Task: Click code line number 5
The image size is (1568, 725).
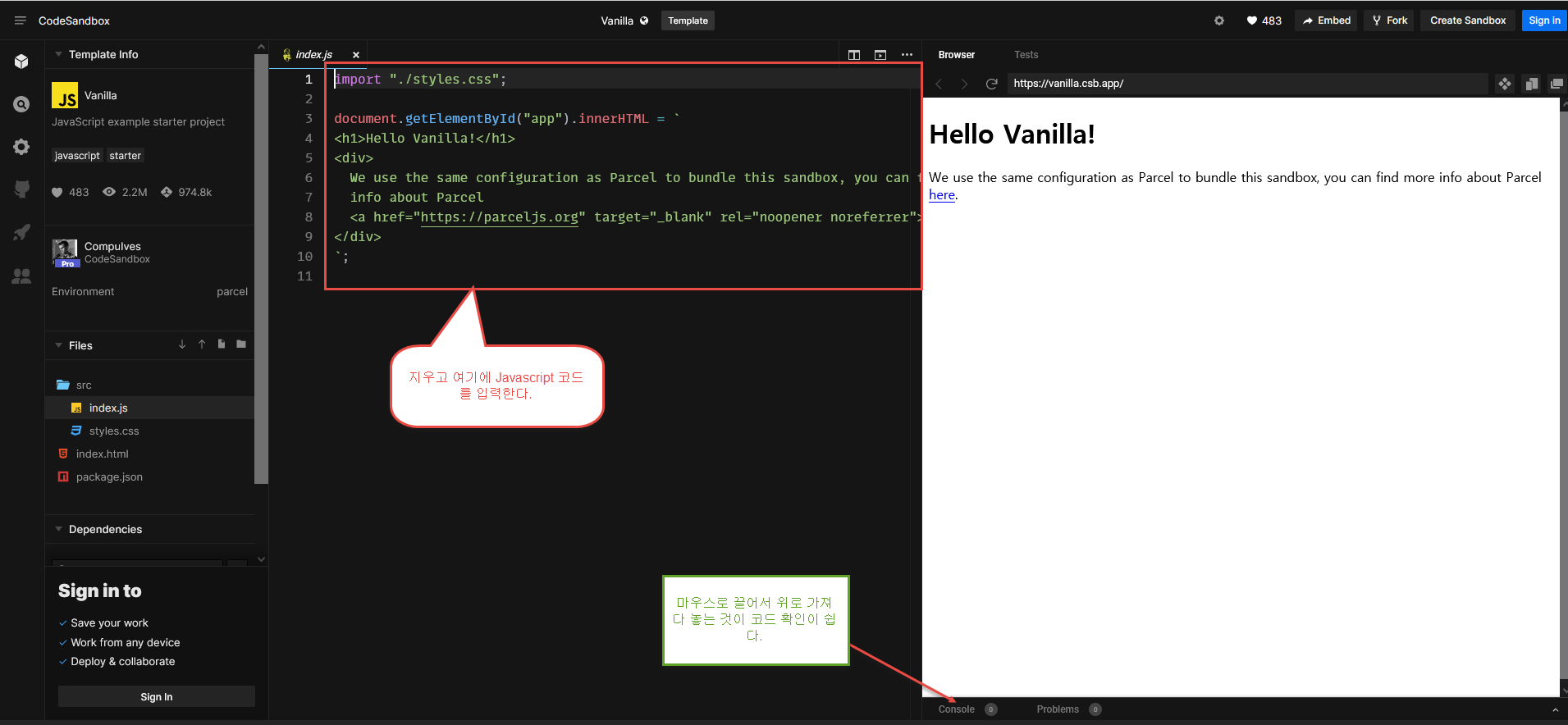Action: [x=309, y=157]
